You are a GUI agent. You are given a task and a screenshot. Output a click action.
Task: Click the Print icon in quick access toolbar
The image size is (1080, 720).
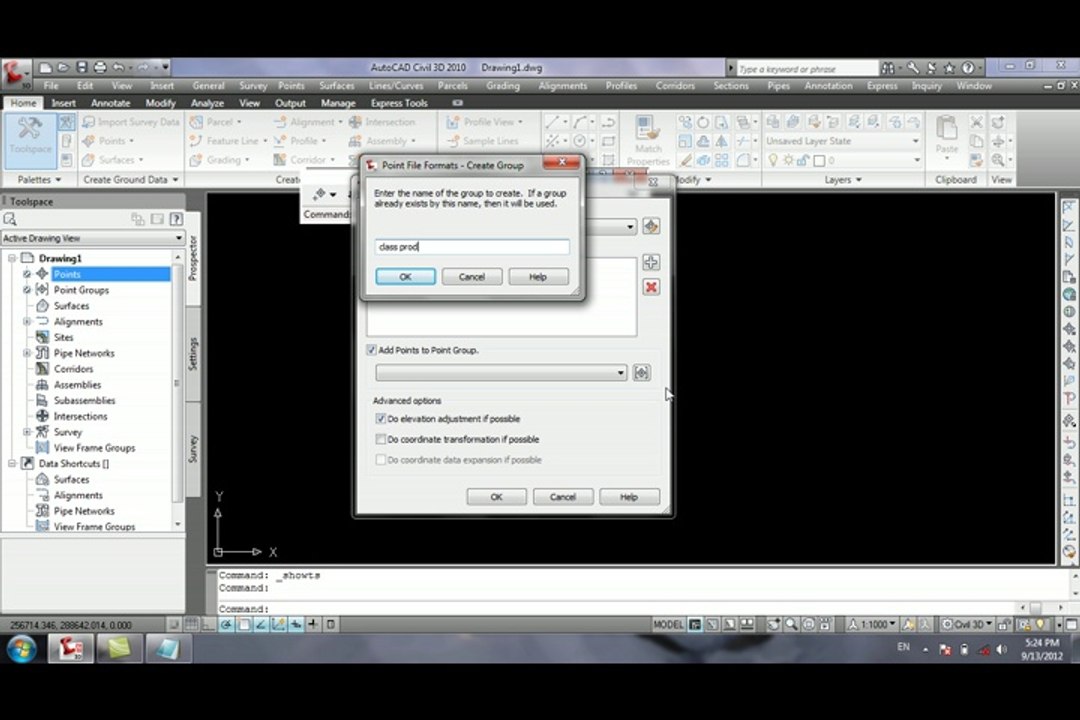[x=100, y=67]
